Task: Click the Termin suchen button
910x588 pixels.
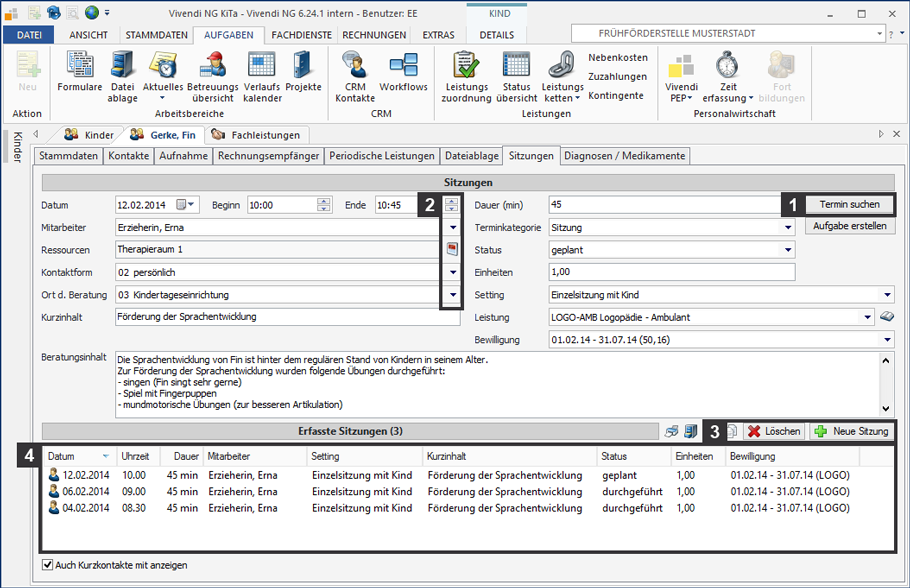Action: pyautogui.click(x=850, y=204)
